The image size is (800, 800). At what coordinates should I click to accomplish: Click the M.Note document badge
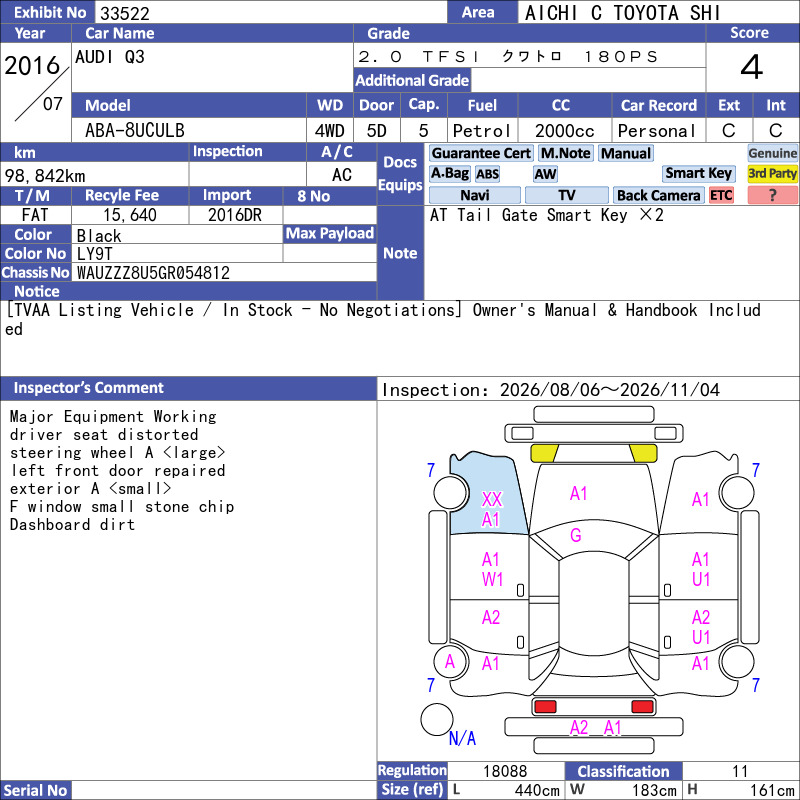[x=565, y=153]
